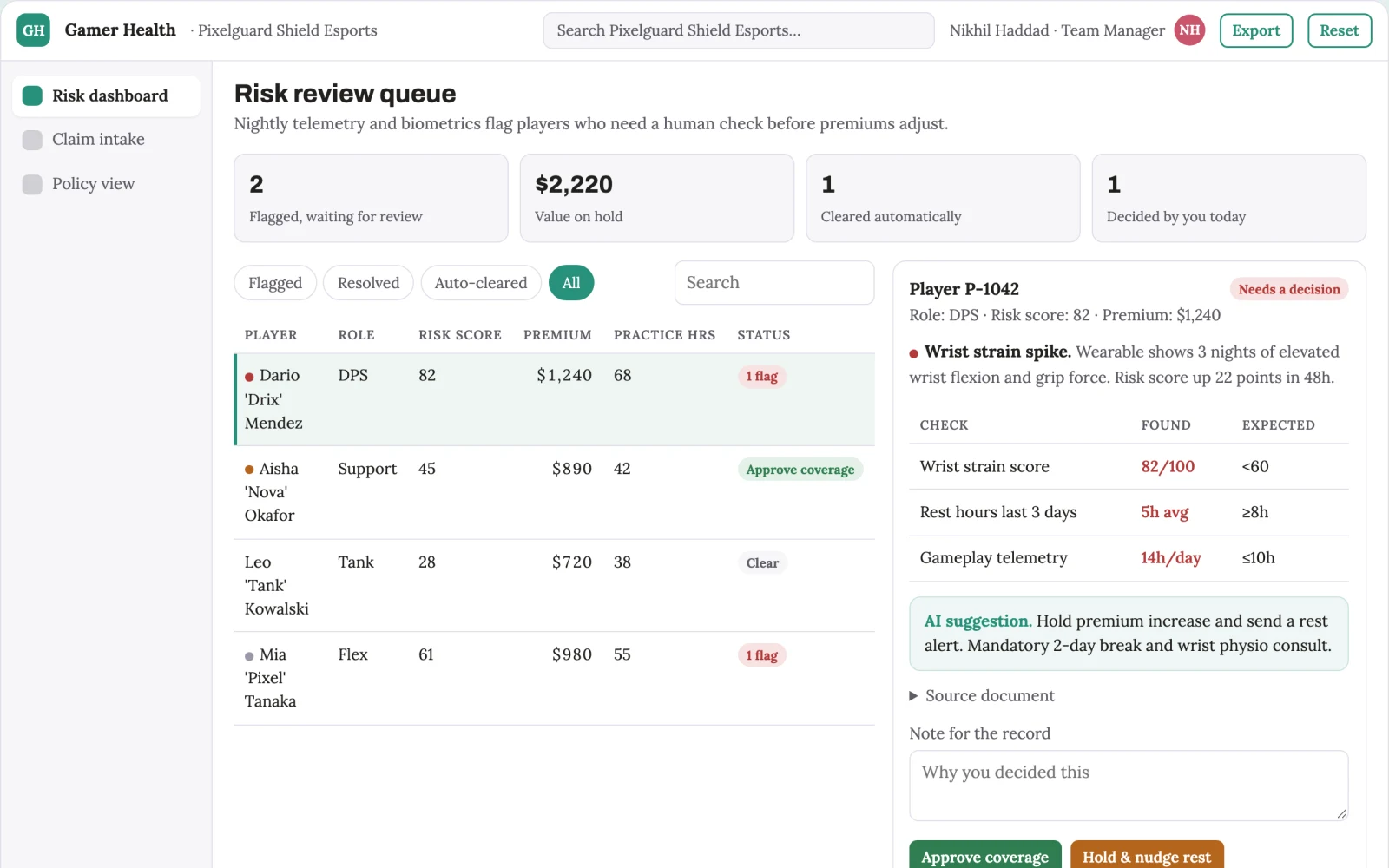Click the Rest hours last 3 days row
1389x868 pixels.
coord(1129,513)
